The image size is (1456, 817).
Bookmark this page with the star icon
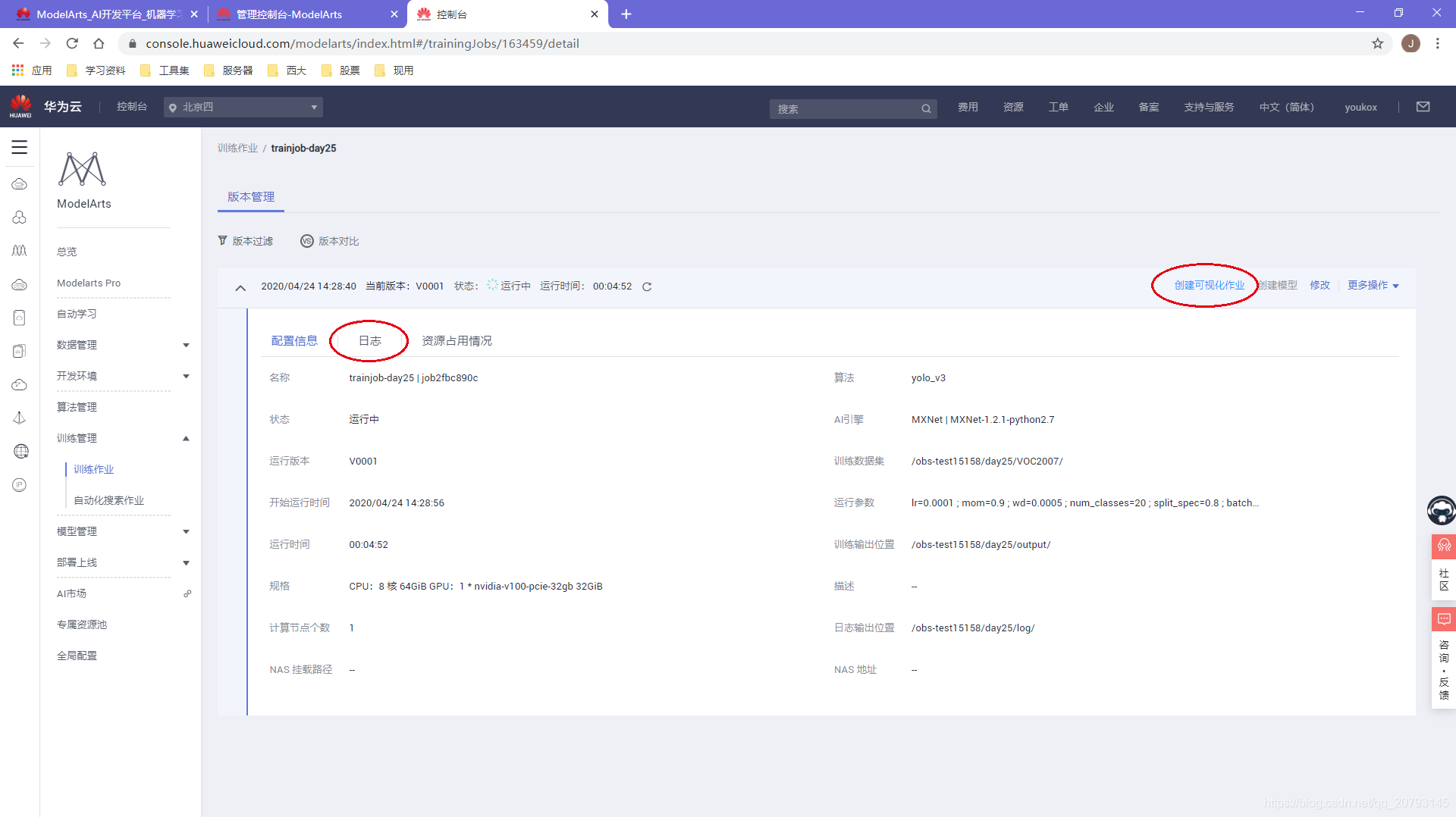point(1378,43)
